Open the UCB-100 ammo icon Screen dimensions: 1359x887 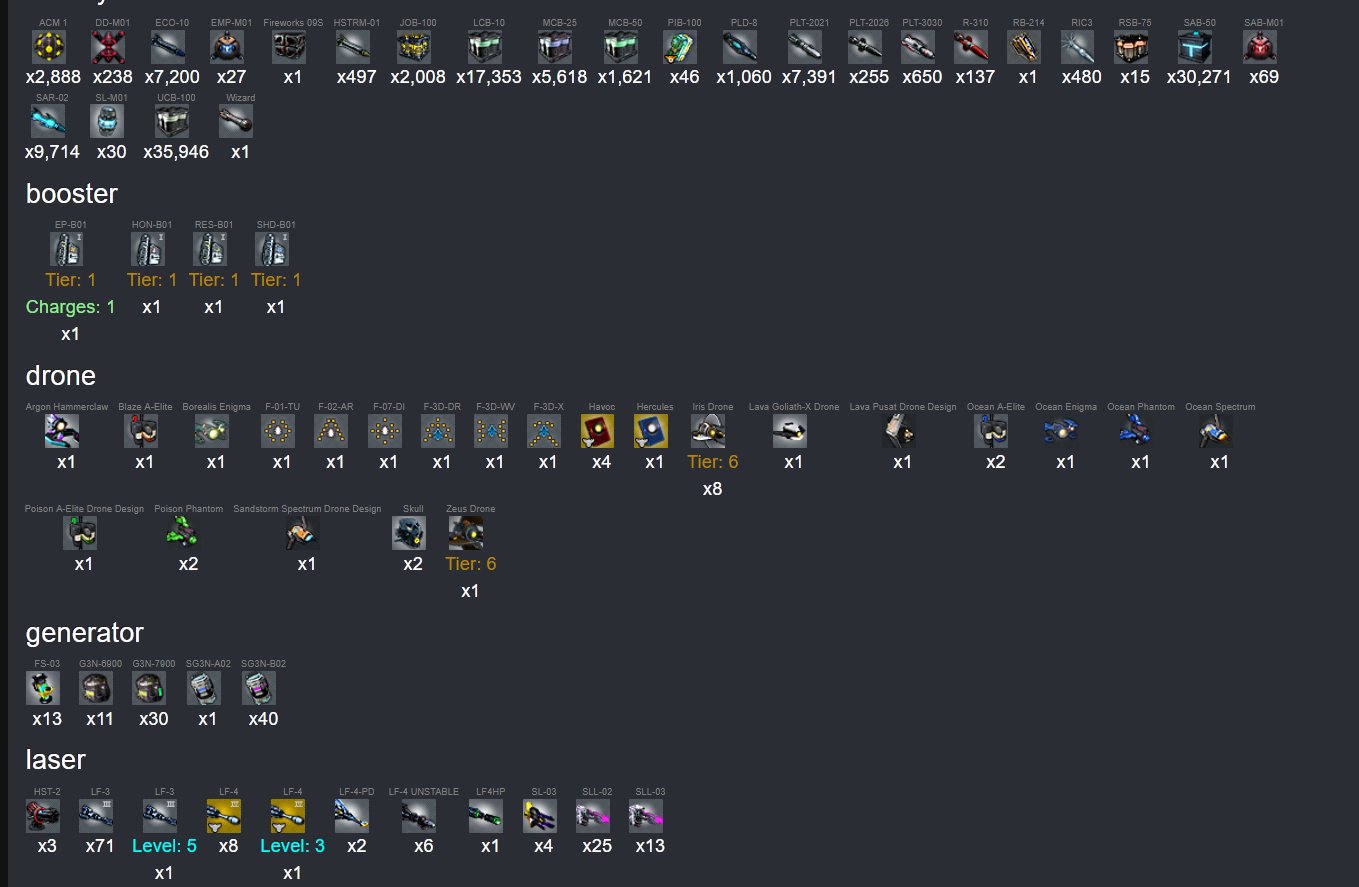coord(172,121)
